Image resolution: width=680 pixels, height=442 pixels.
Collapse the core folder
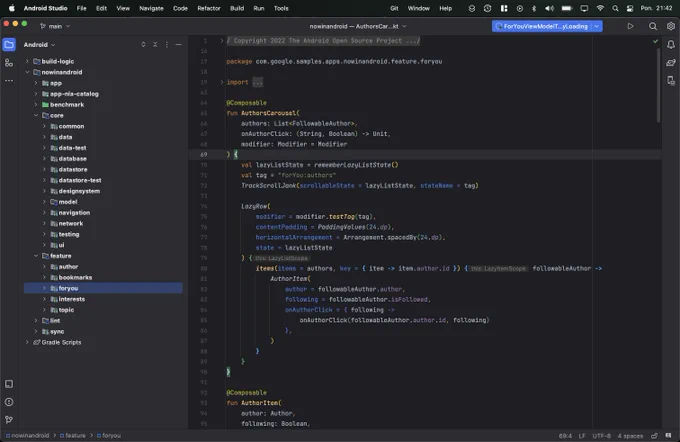36,115
